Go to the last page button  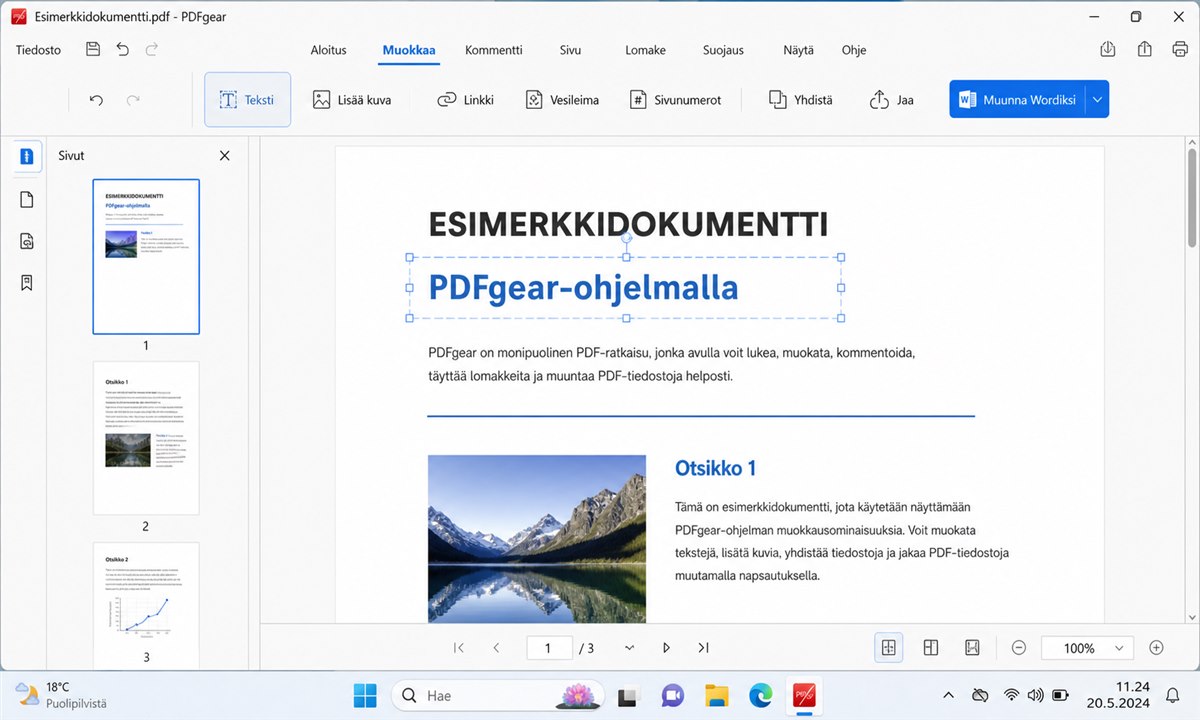(x=703, y=648)
